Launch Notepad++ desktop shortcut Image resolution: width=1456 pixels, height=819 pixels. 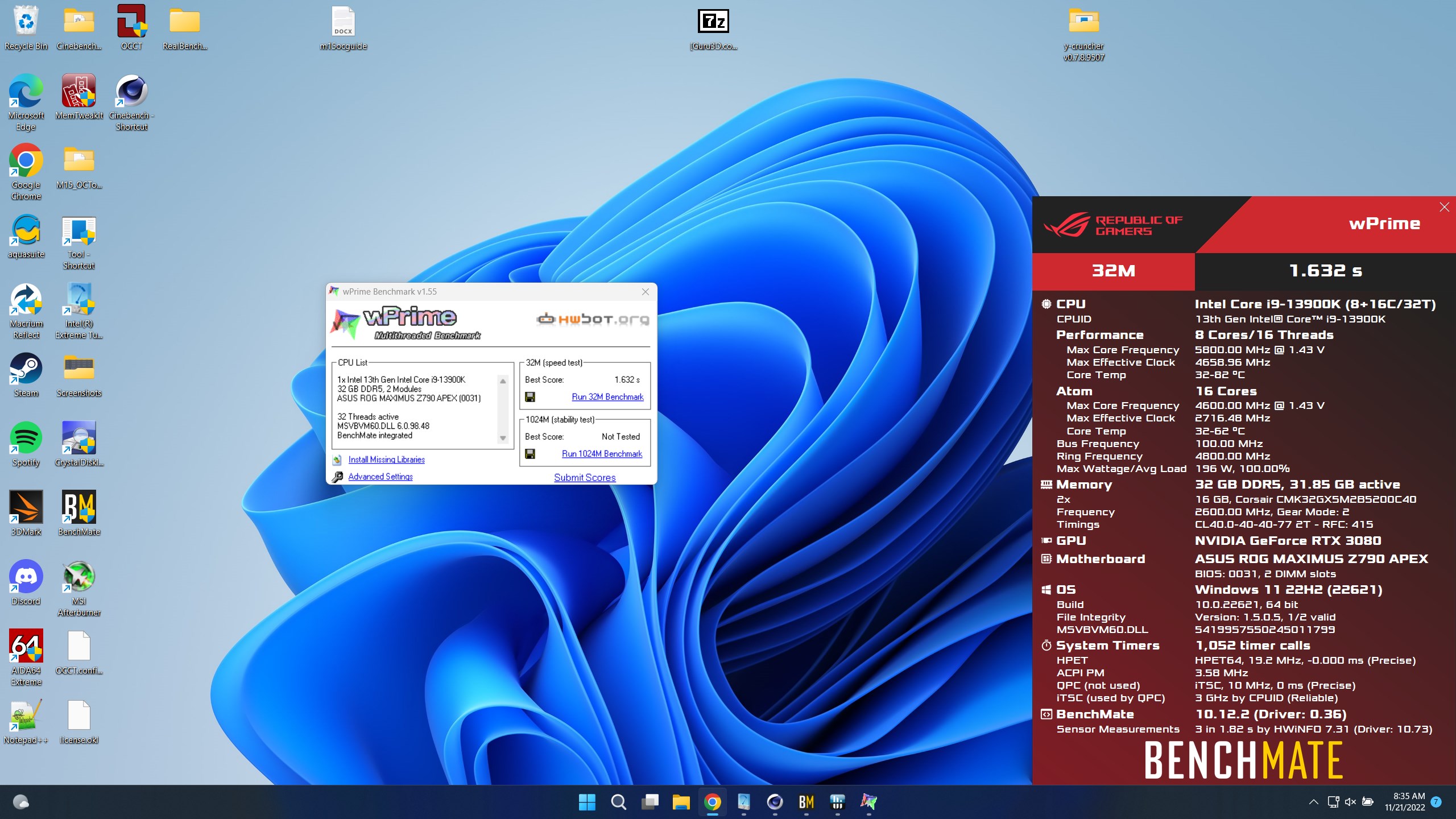tap(26, 721)
